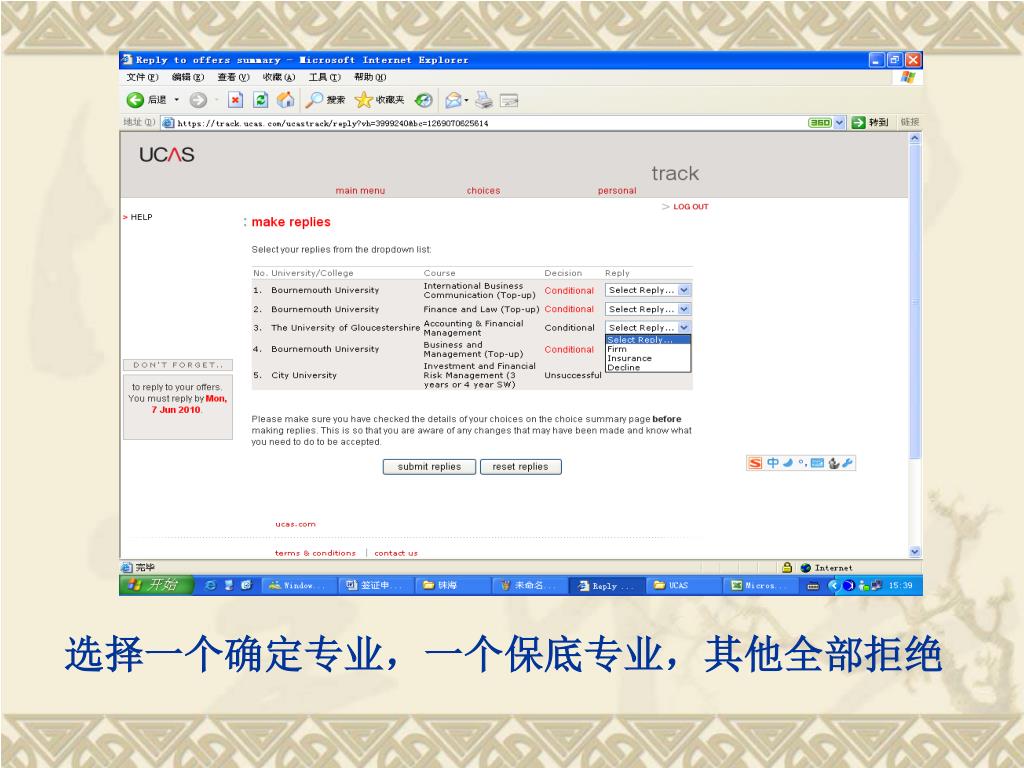The image size is (1024, 768).
Task: Stop page loading with the red X
Action: 235,100
